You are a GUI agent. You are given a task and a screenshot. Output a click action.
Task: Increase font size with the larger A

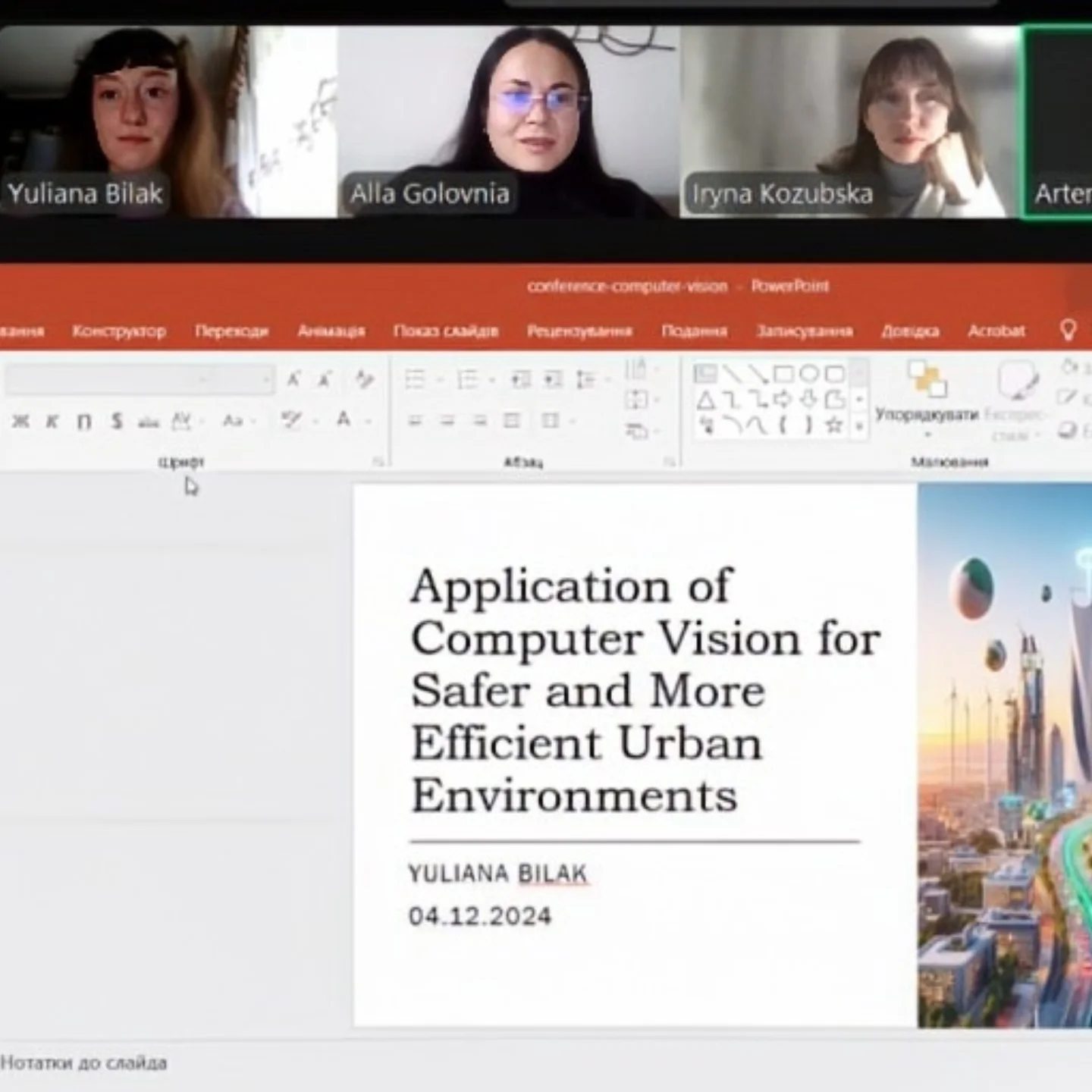click(294, 379)
